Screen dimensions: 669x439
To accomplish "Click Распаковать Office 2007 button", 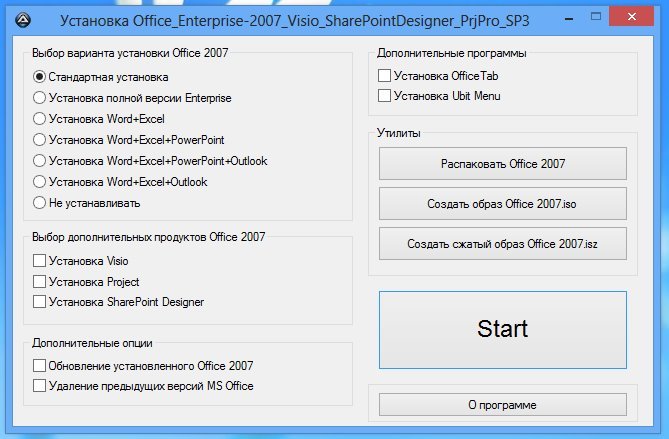I will tap(503, 164).
